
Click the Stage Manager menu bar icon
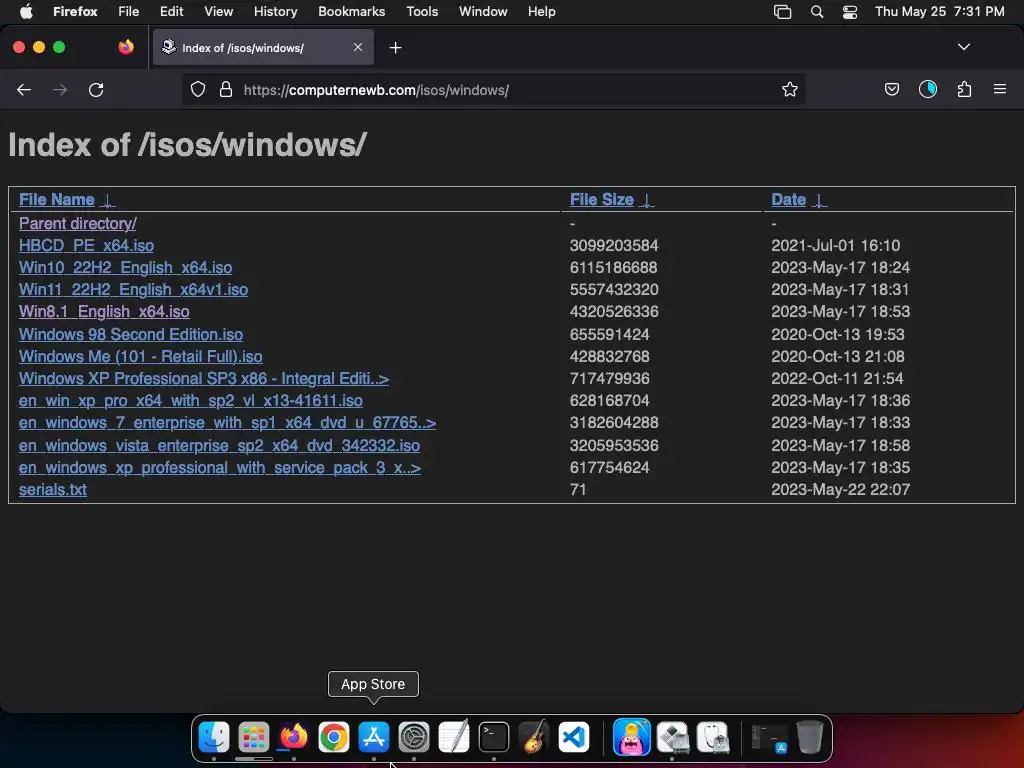[782, 11]
